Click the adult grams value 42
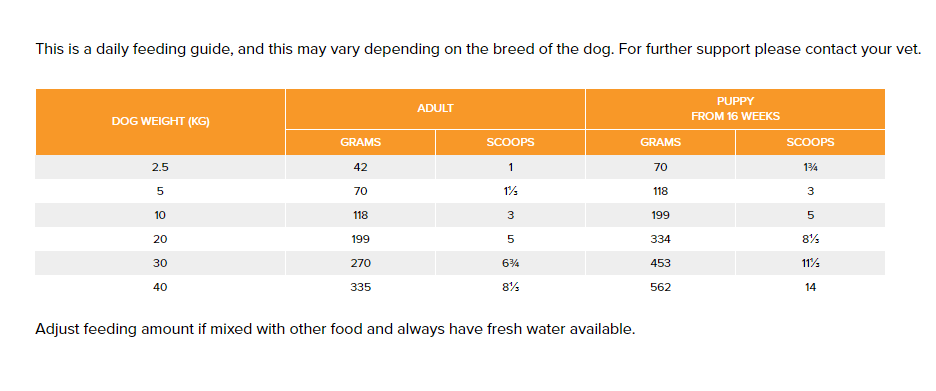936x391 pixels. coord(361,168)
